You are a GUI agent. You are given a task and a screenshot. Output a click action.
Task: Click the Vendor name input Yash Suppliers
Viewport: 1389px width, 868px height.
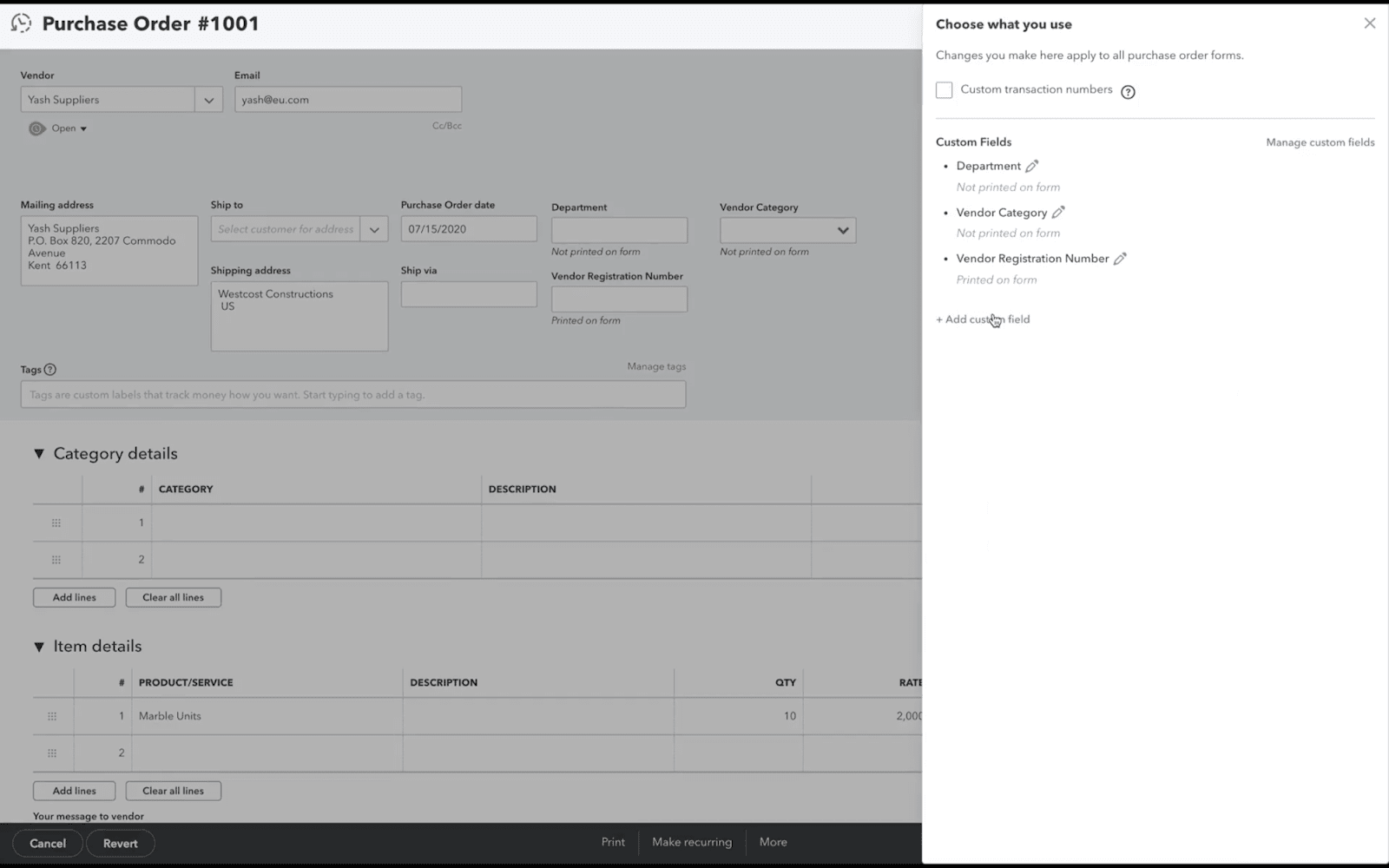click(x=108, y=100)
